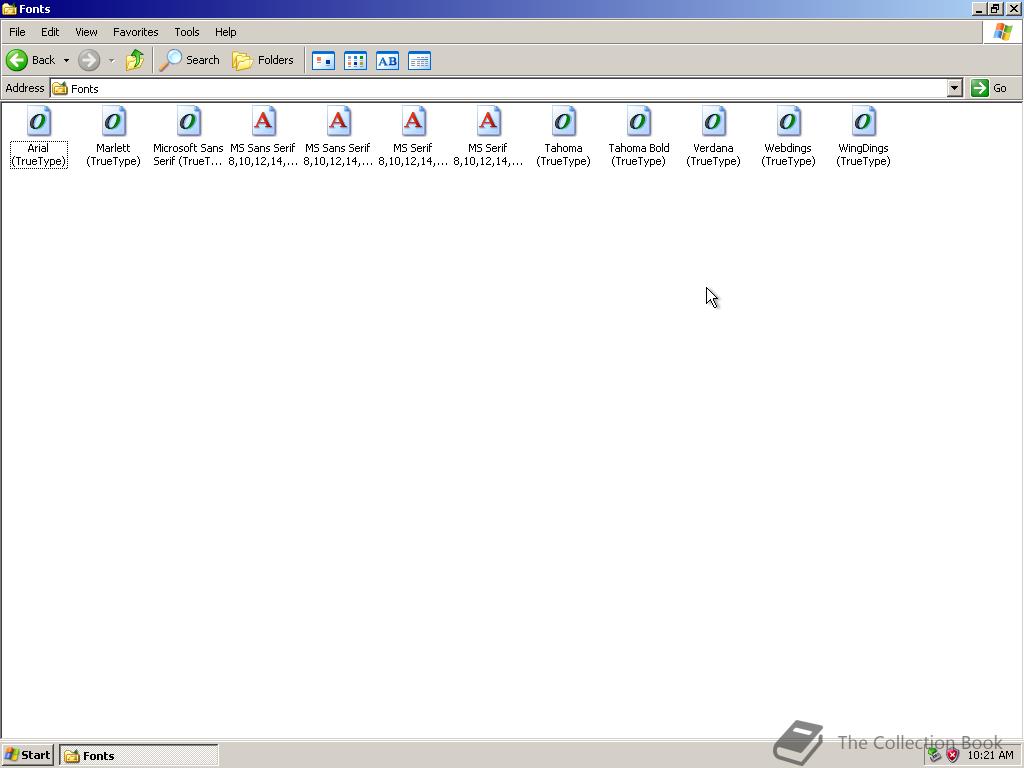Screen dimensions: 1024x768
Task: Click the greyed Forward arrow icon
Action: pos(89,60)
